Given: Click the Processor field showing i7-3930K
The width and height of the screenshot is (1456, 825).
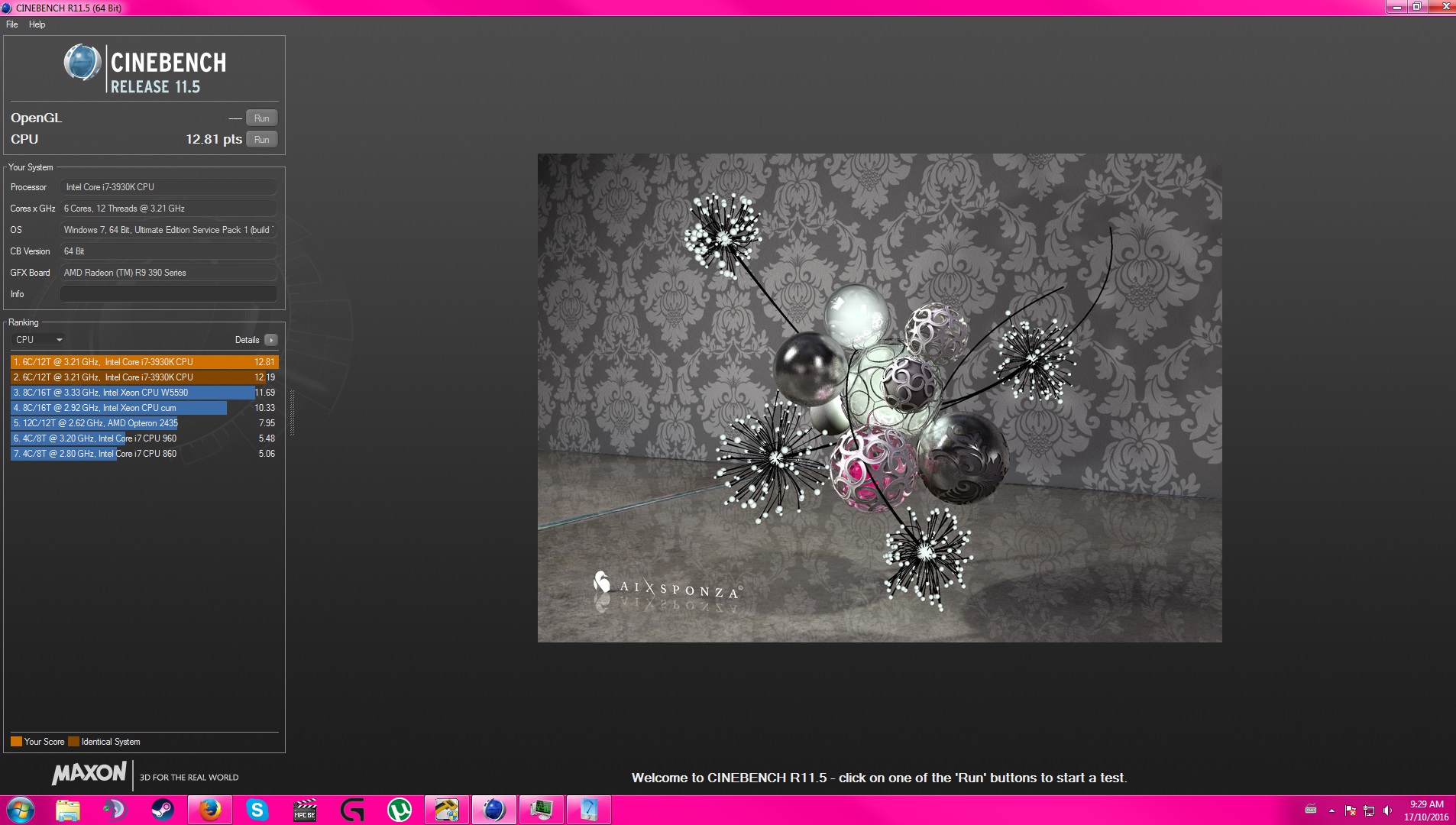Looking at the screenshot, I should click(x=168, y=187).
